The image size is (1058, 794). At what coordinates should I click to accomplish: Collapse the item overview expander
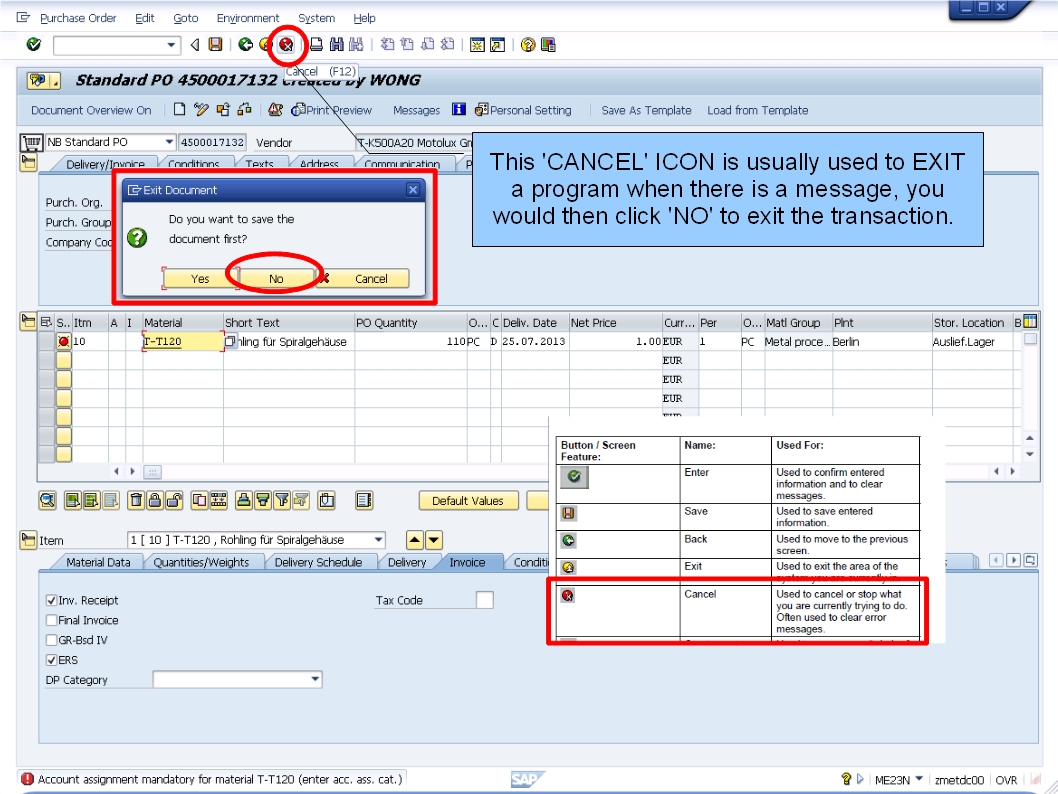point(28,321)
